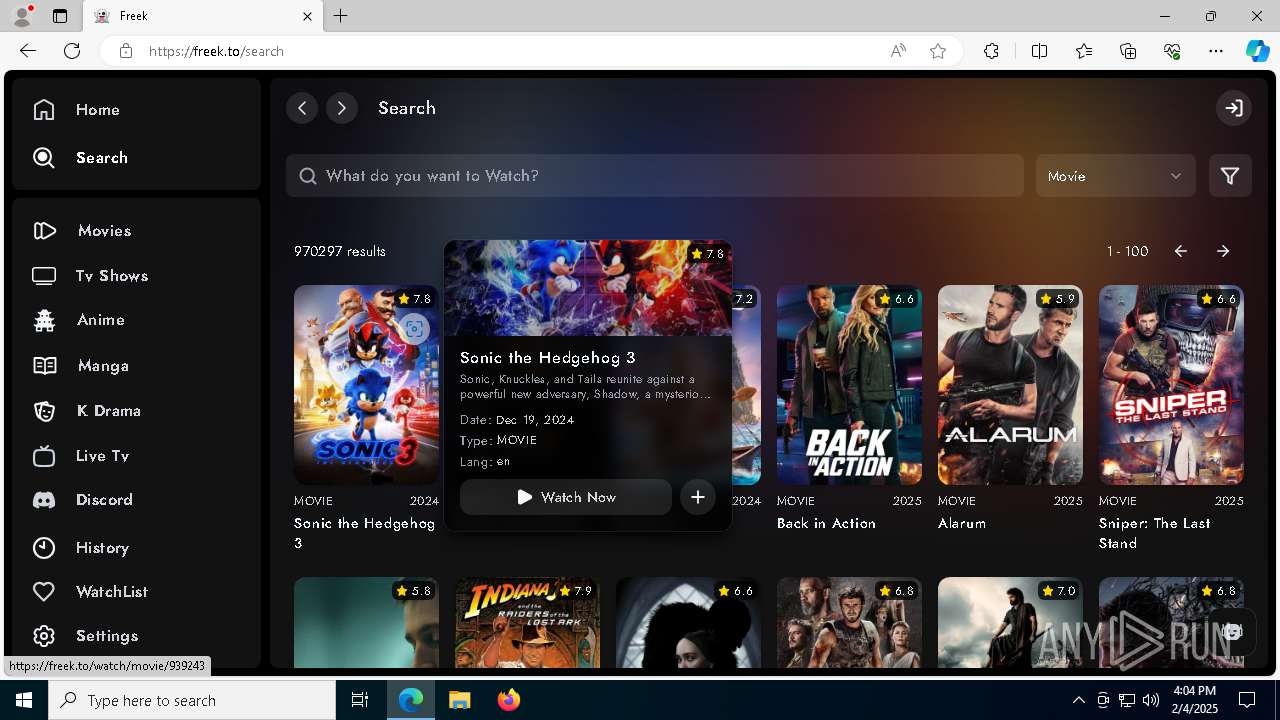Open Edge Settings and more menu
This screenshot has width=1280, height=720.
(1216, 51)
